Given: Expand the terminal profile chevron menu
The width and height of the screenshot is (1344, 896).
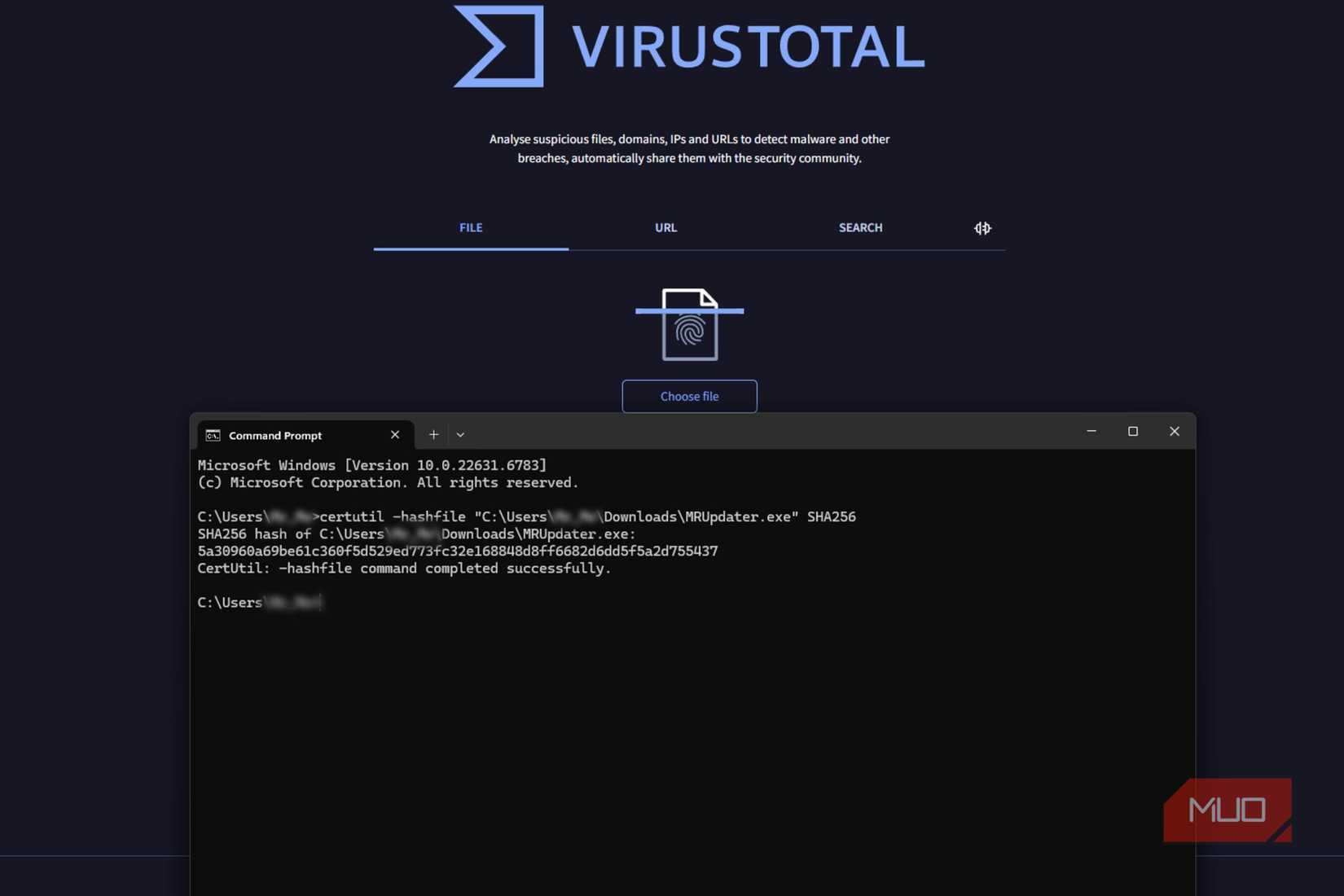Looking at the screenshot, I should 460,435.
